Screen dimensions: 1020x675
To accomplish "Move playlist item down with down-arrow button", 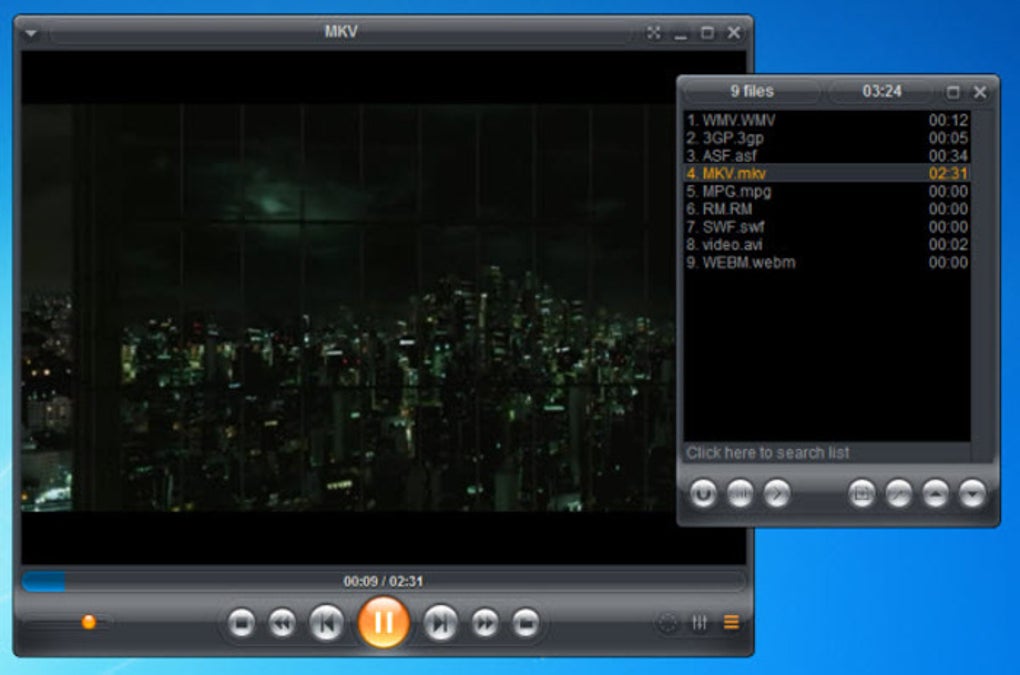I will tap(973, 494).
